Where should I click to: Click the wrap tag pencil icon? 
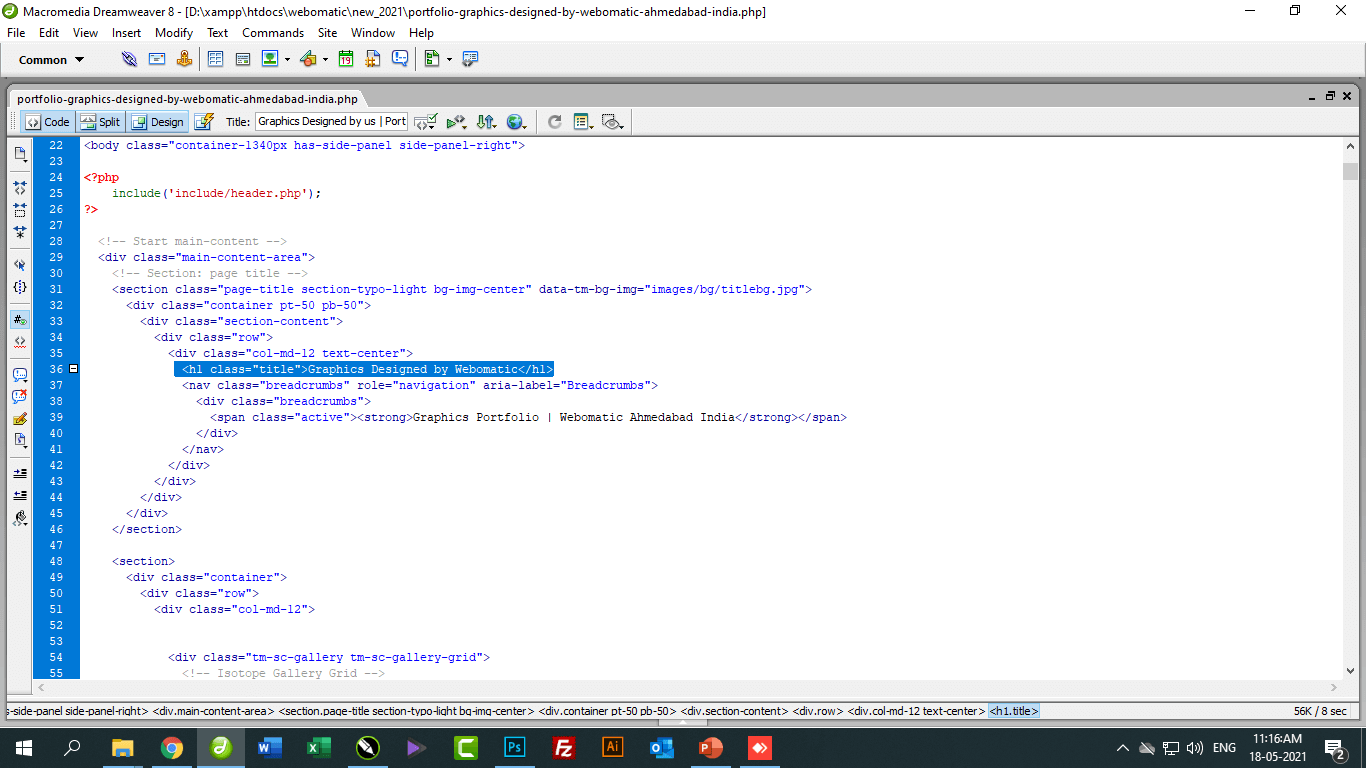pyautogui.click(x=20, y=419)
